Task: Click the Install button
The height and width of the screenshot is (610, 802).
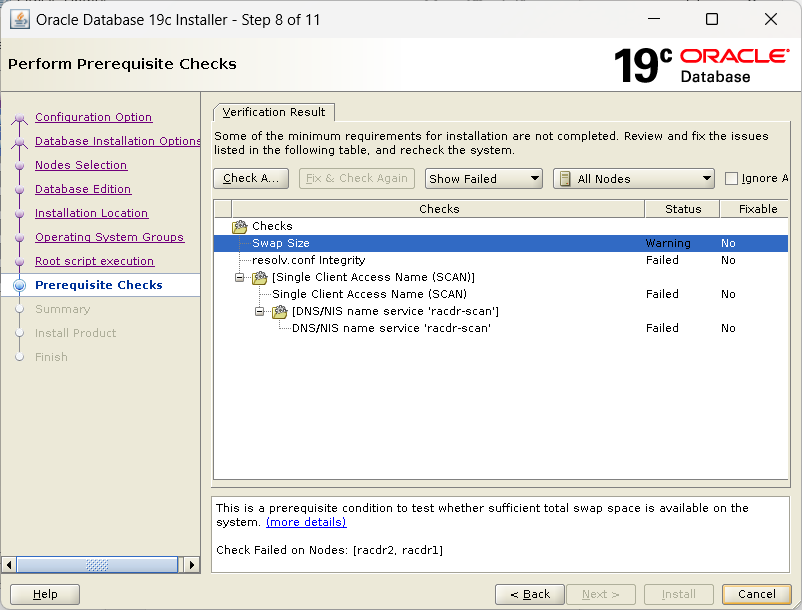Action: [x=679, y=594]
